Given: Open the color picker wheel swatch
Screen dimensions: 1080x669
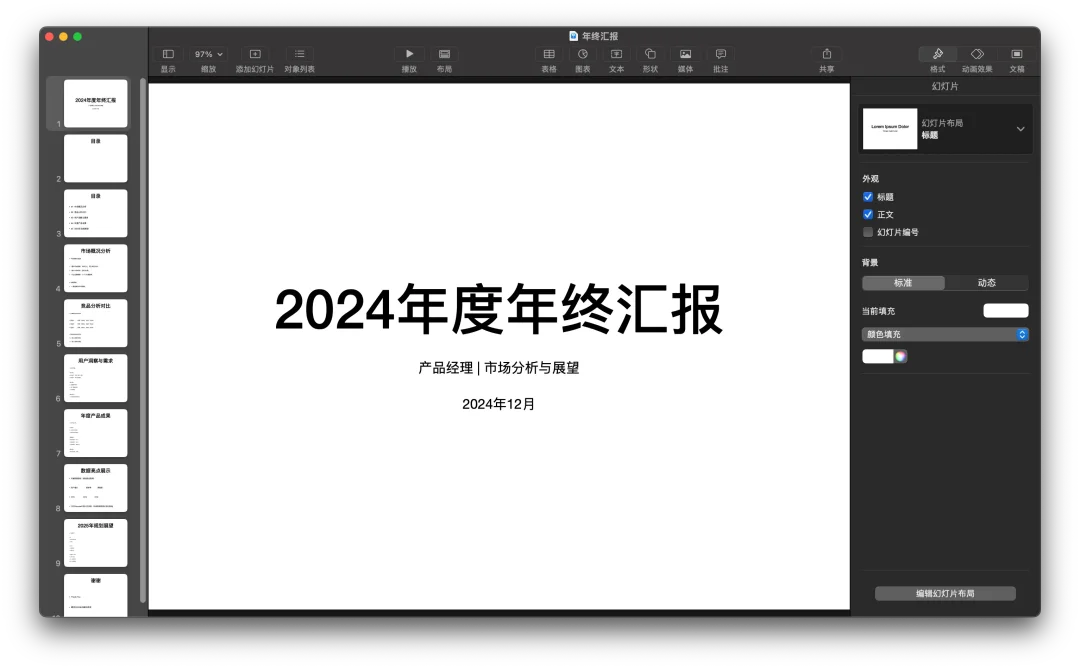Looking at the screenshot, I should pyautogui.click(x=899, y=356).
